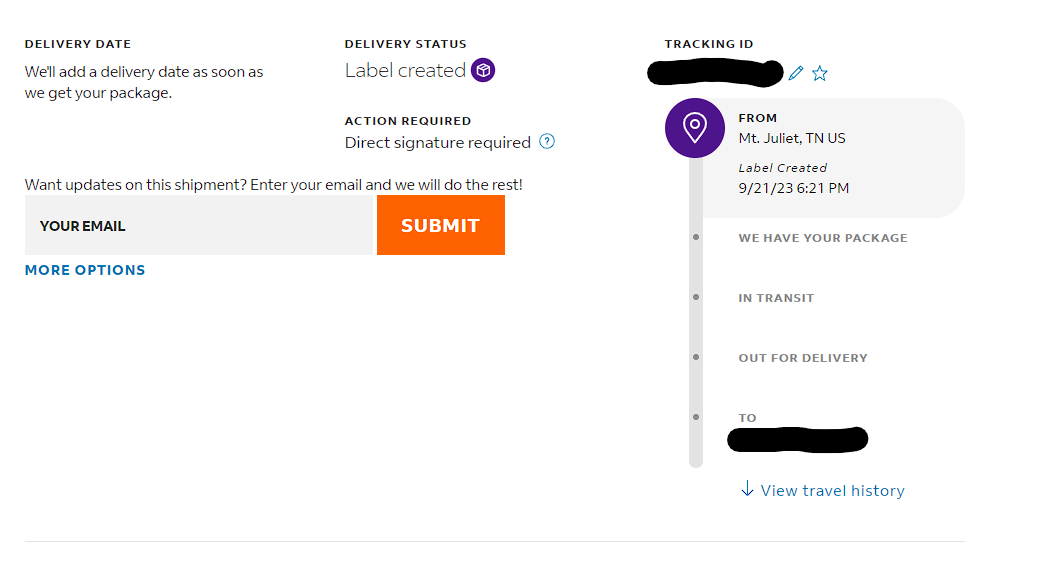Select the OUT FOR DELIVERY step label
Image resolution: width=1037 pixels, height=582 pixels.
[x=803, y=358]
